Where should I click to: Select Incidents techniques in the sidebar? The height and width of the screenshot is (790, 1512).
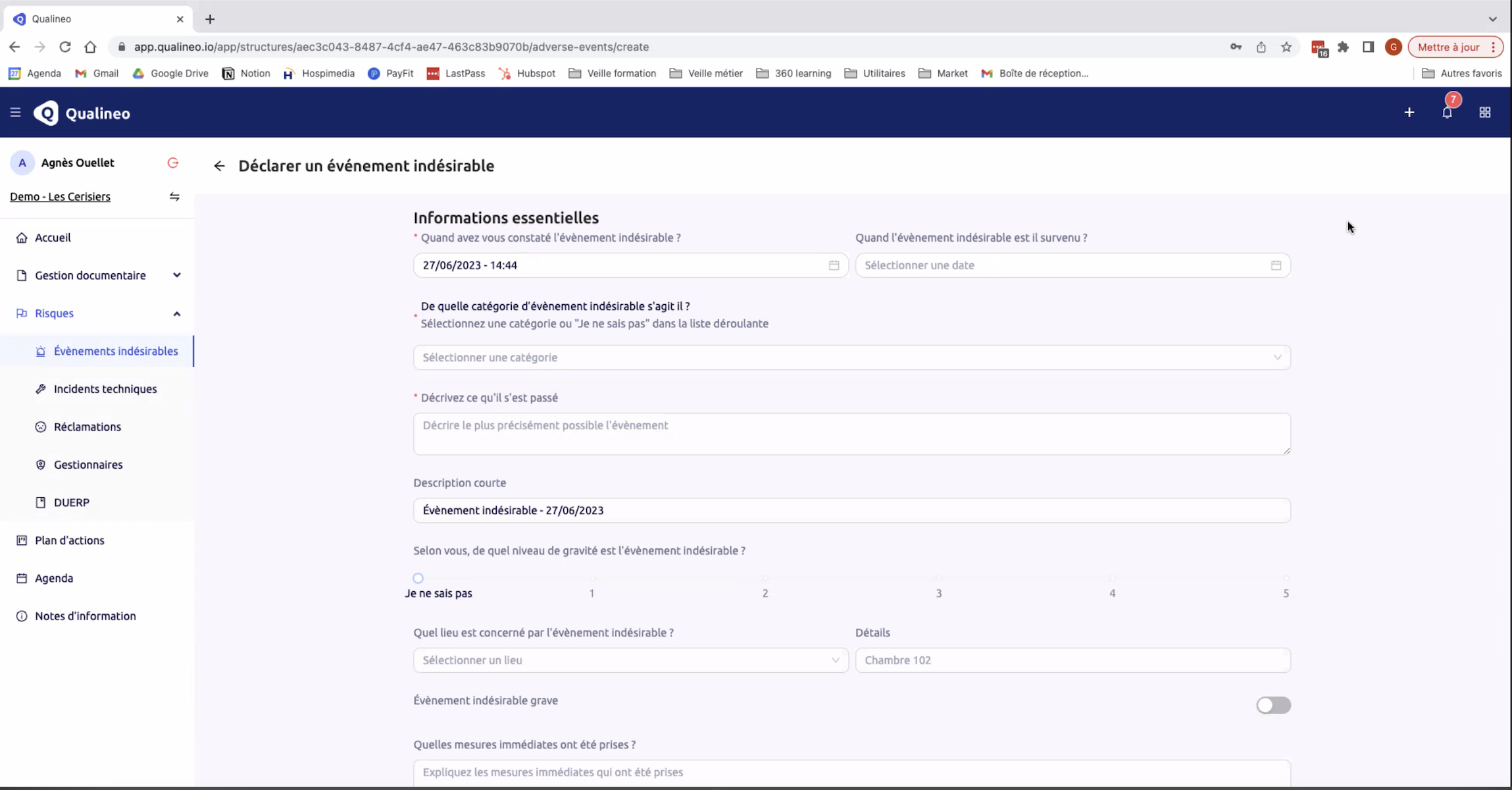(105, 388)
